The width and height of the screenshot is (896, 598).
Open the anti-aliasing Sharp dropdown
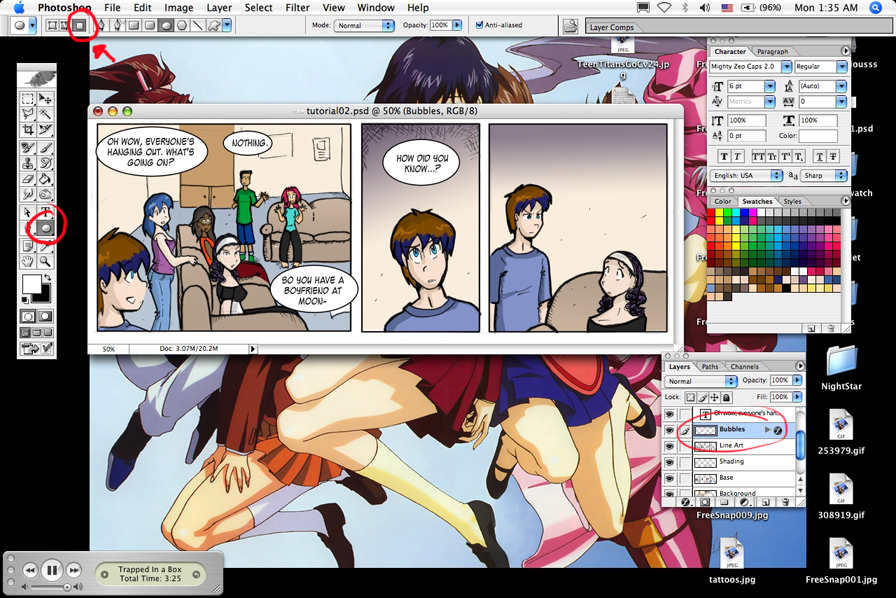tap(823, 176)
